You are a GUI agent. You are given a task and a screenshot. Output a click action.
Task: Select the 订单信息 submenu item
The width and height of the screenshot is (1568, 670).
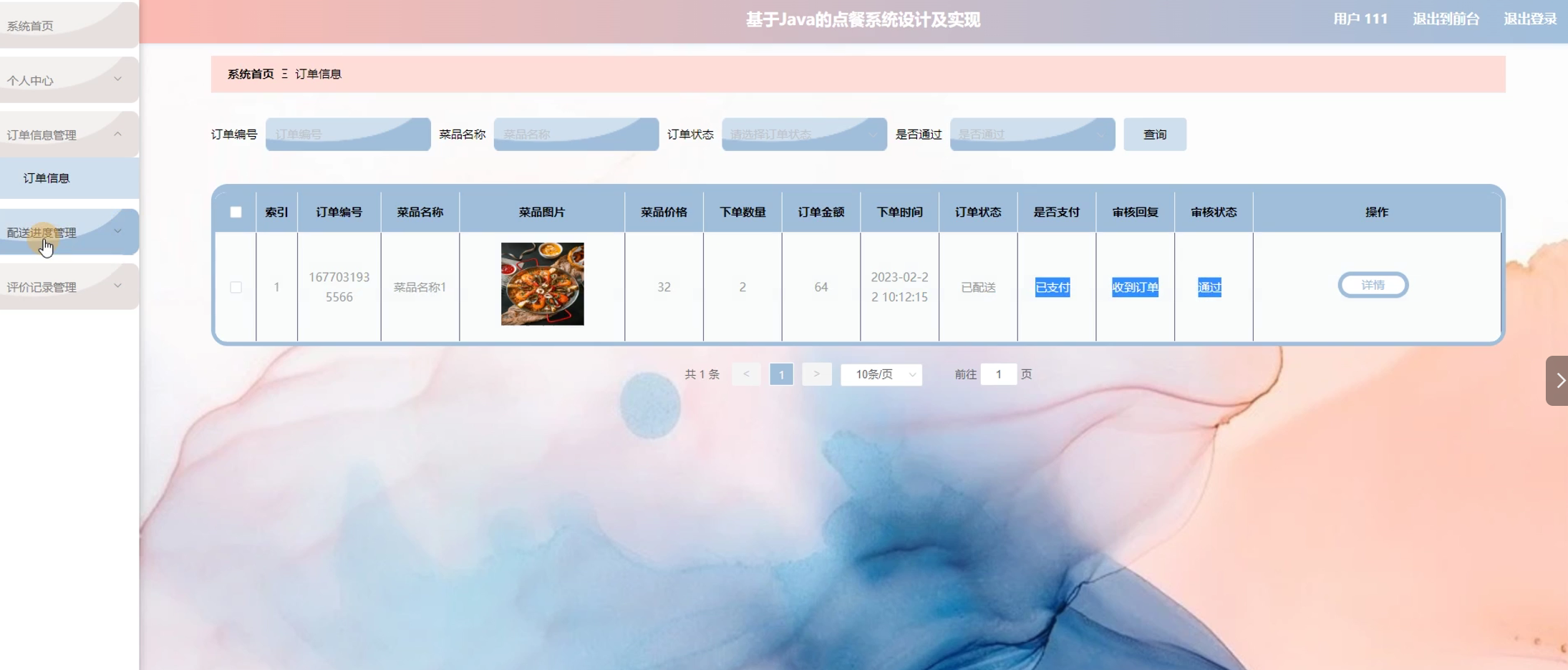coord(69,178)
